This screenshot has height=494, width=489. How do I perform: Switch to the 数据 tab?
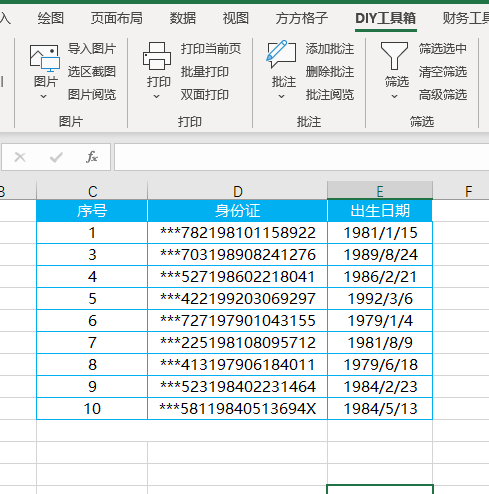tap(183, 18)
